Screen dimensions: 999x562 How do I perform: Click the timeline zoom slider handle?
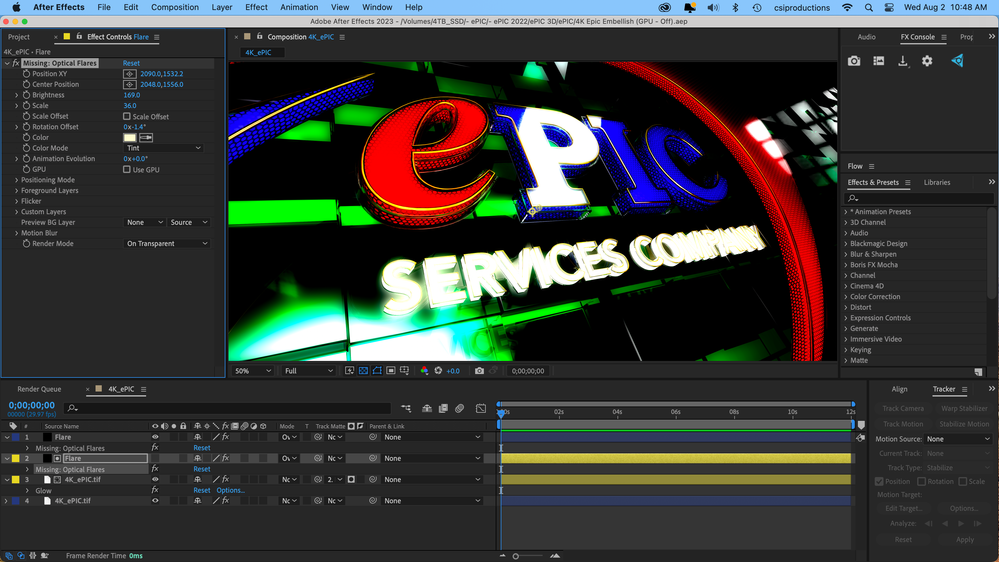tap(515, 556)
